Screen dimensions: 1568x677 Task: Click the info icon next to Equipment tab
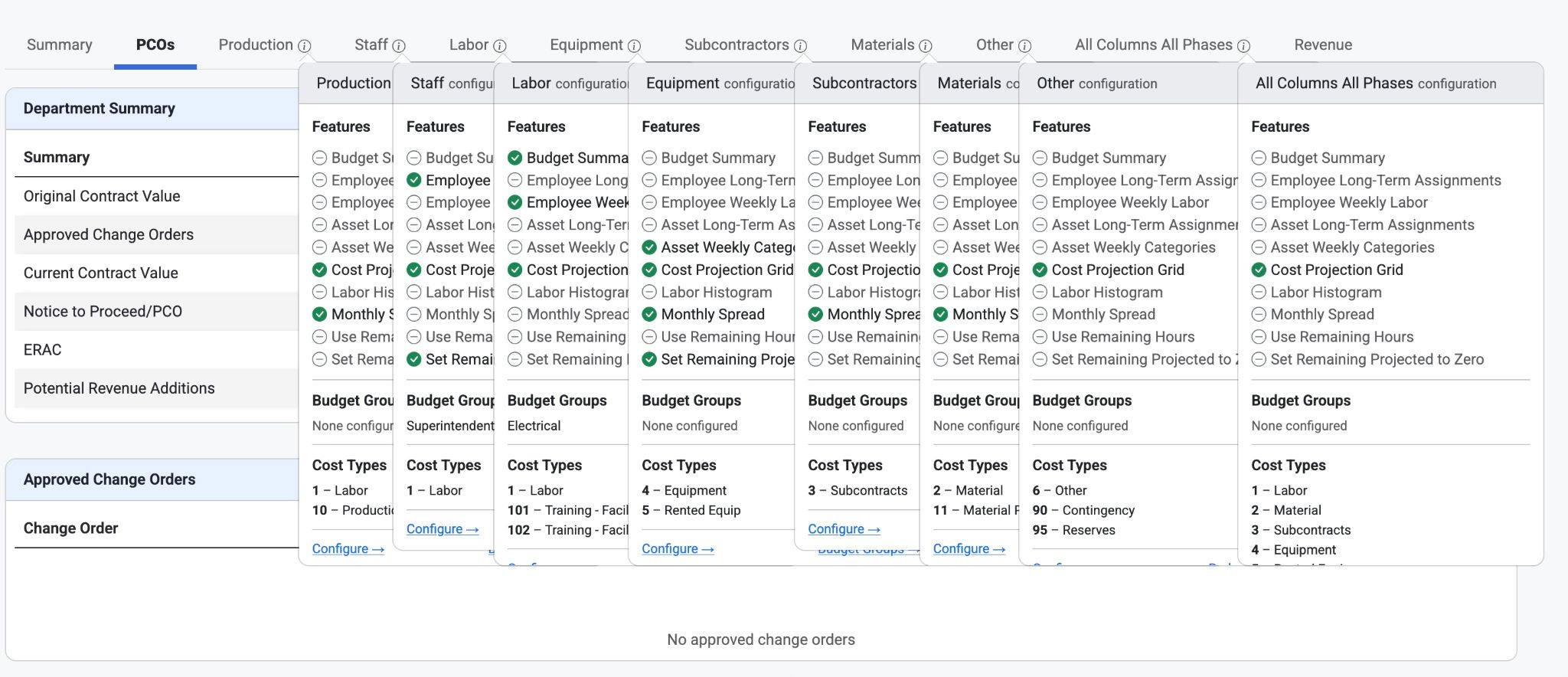point(634,46)
